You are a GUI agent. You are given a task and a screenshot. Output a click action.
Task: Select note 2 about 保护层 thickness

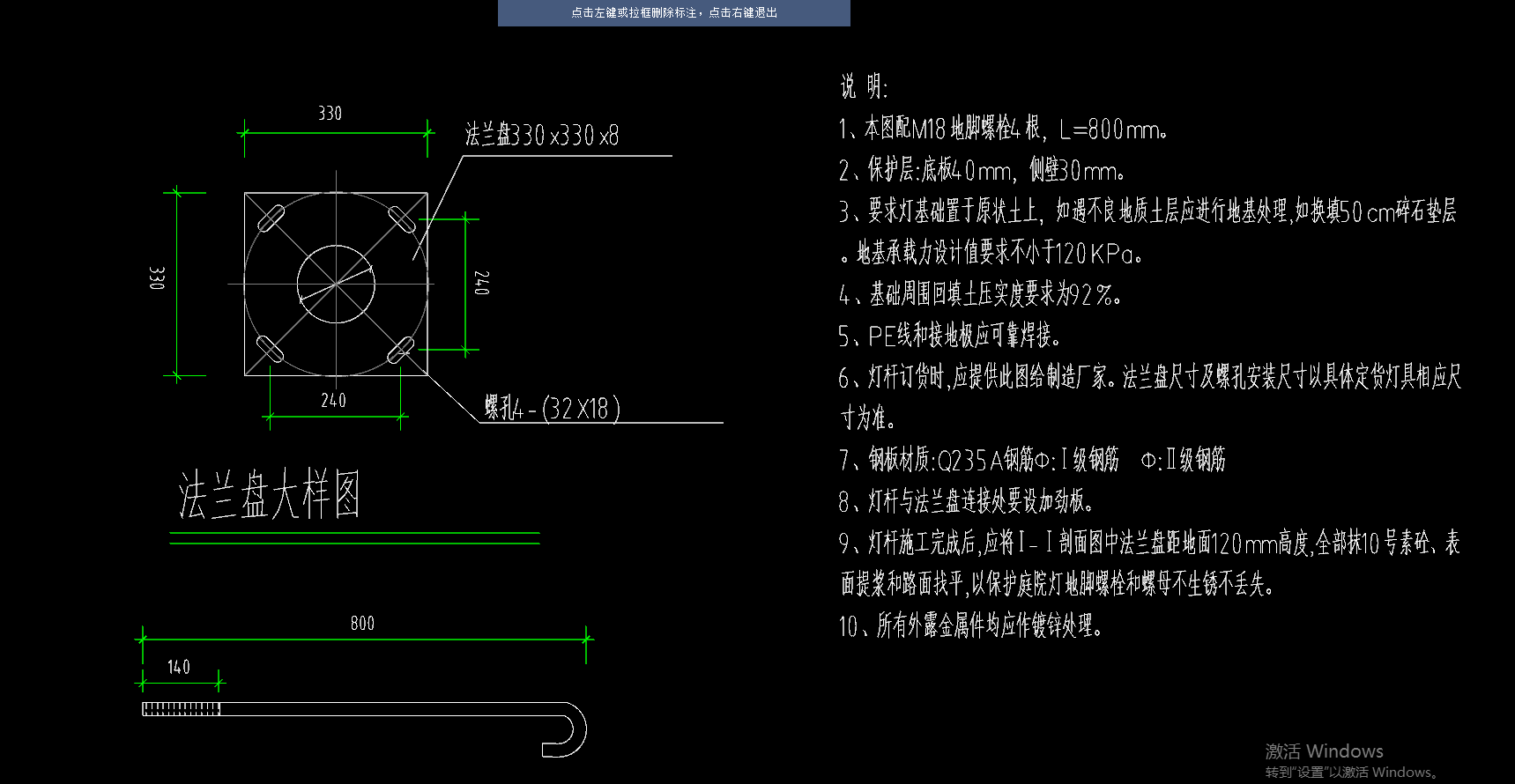pyautogui.click(x=982, y=169)
